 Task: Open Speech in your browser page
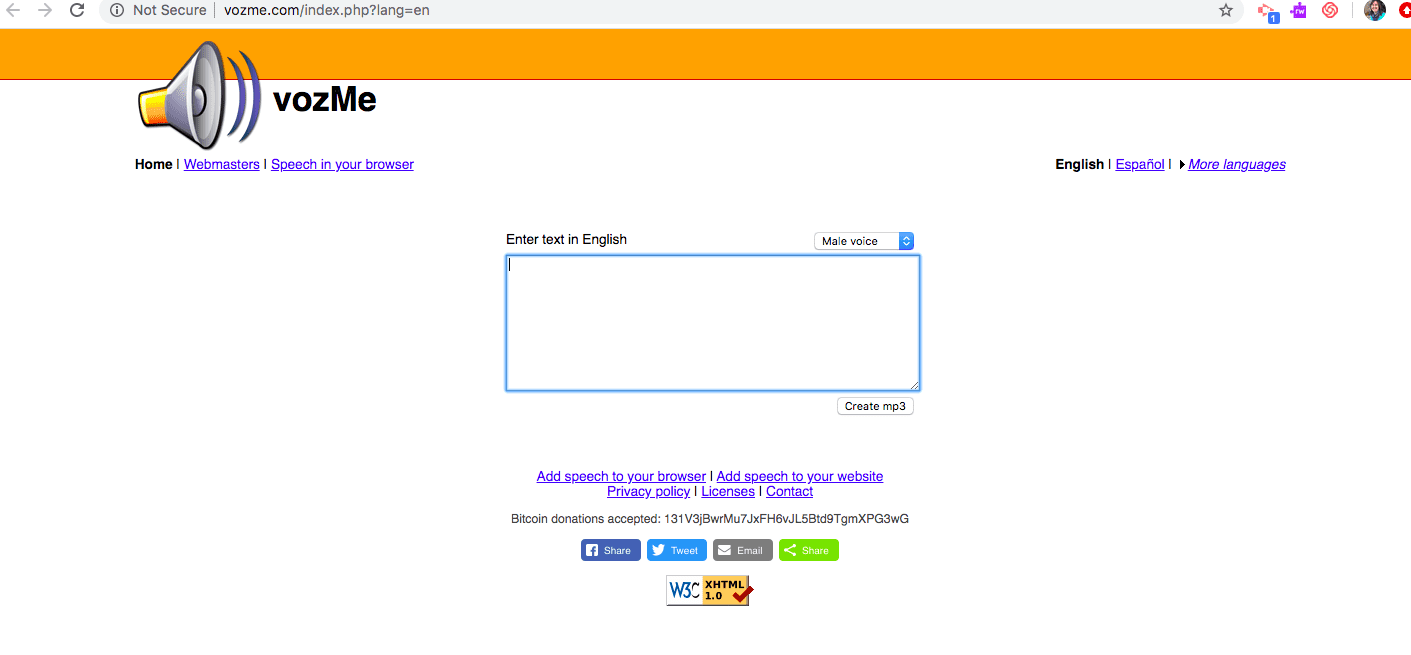tap(342, 164)
